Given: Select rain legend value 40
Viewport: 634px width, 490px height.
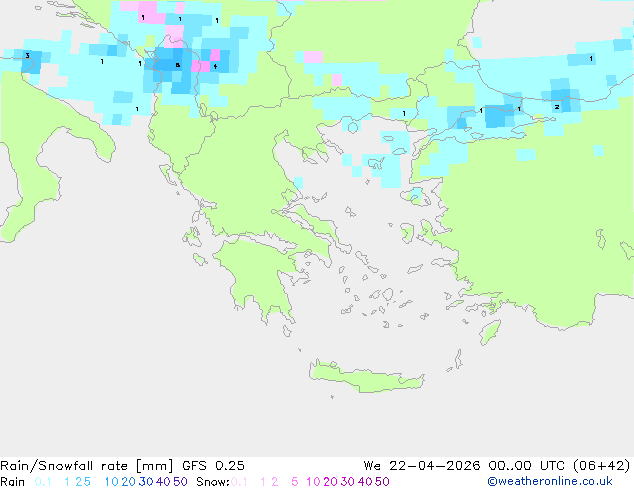Looking at the screenshot, I should pos(163,482).
